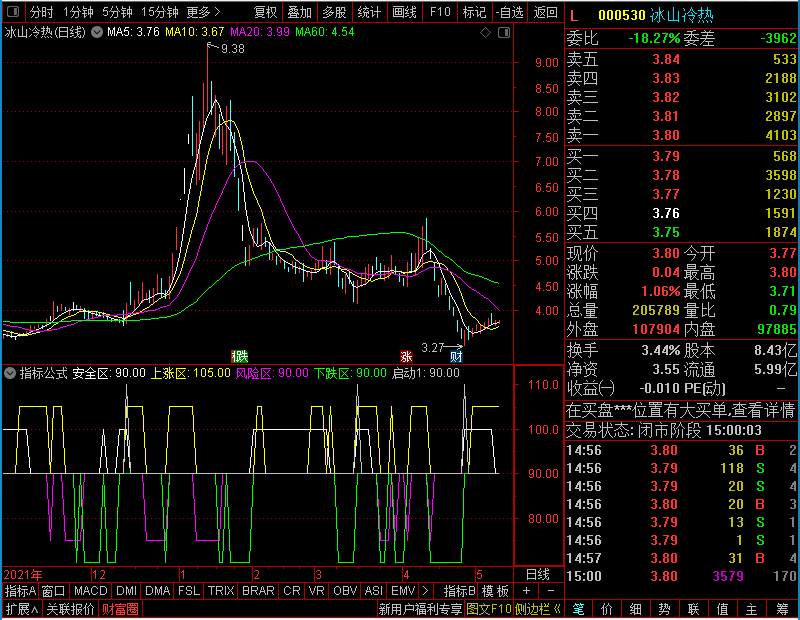
Task: Open F10 company information
Action: [440, 12]
